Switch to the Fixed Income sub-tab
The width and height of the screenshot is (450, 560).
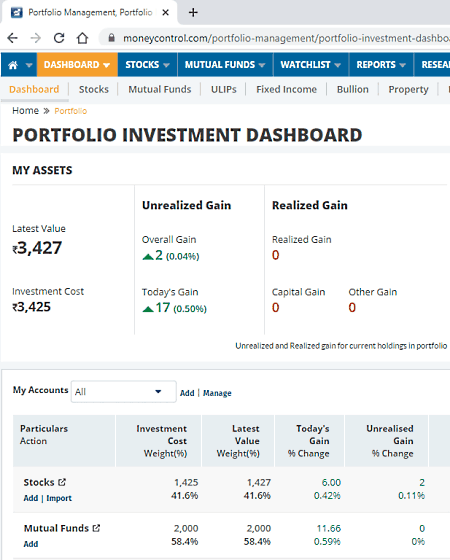pyautogui.click(x=286, y=89)
